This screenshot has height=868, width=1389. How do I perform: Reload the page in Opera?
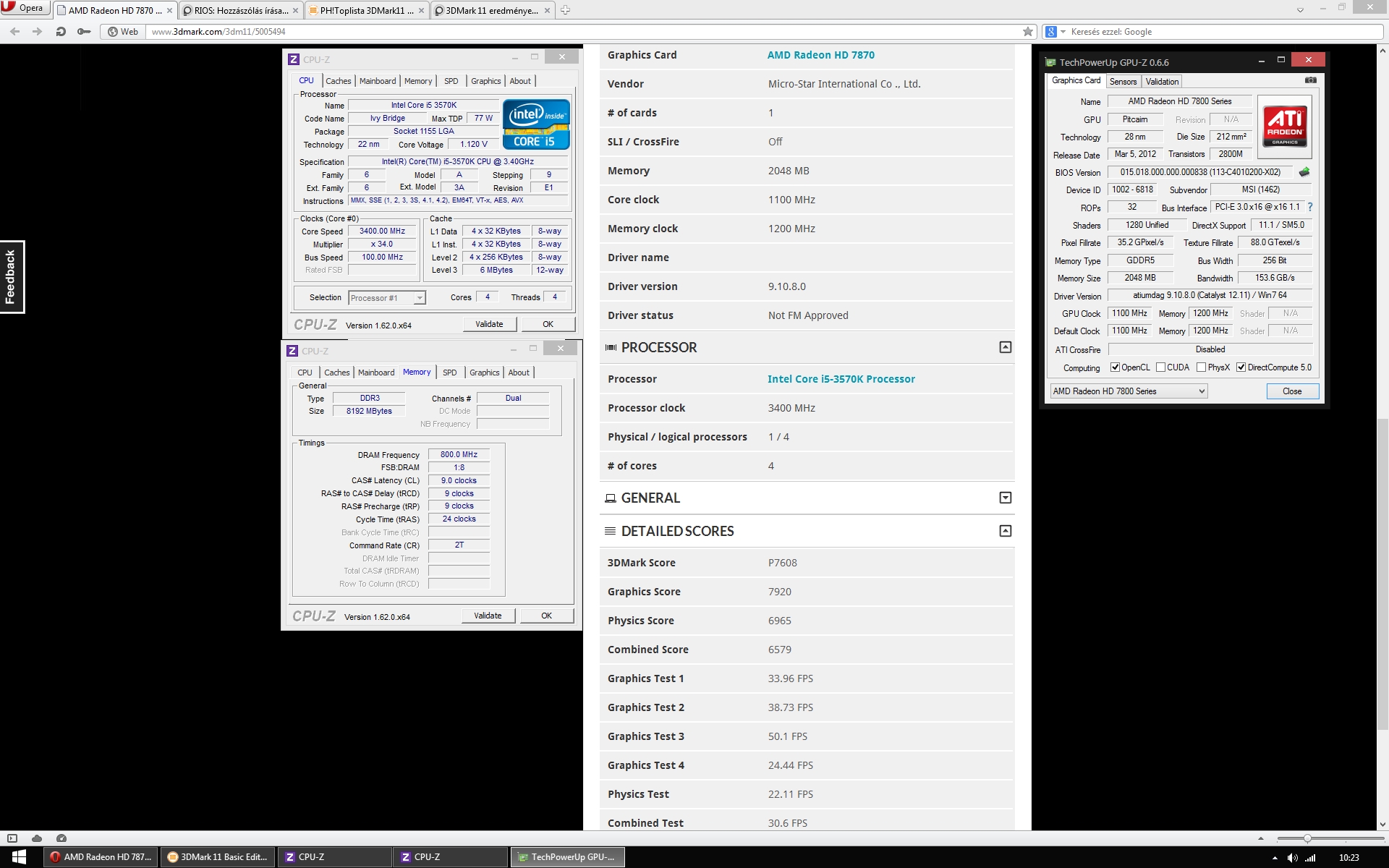61,32
